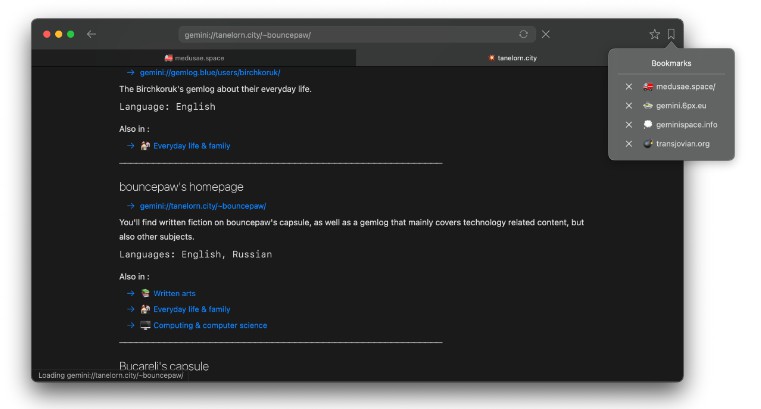
Task: Open the Written arts category link
Action: (174, 293)
